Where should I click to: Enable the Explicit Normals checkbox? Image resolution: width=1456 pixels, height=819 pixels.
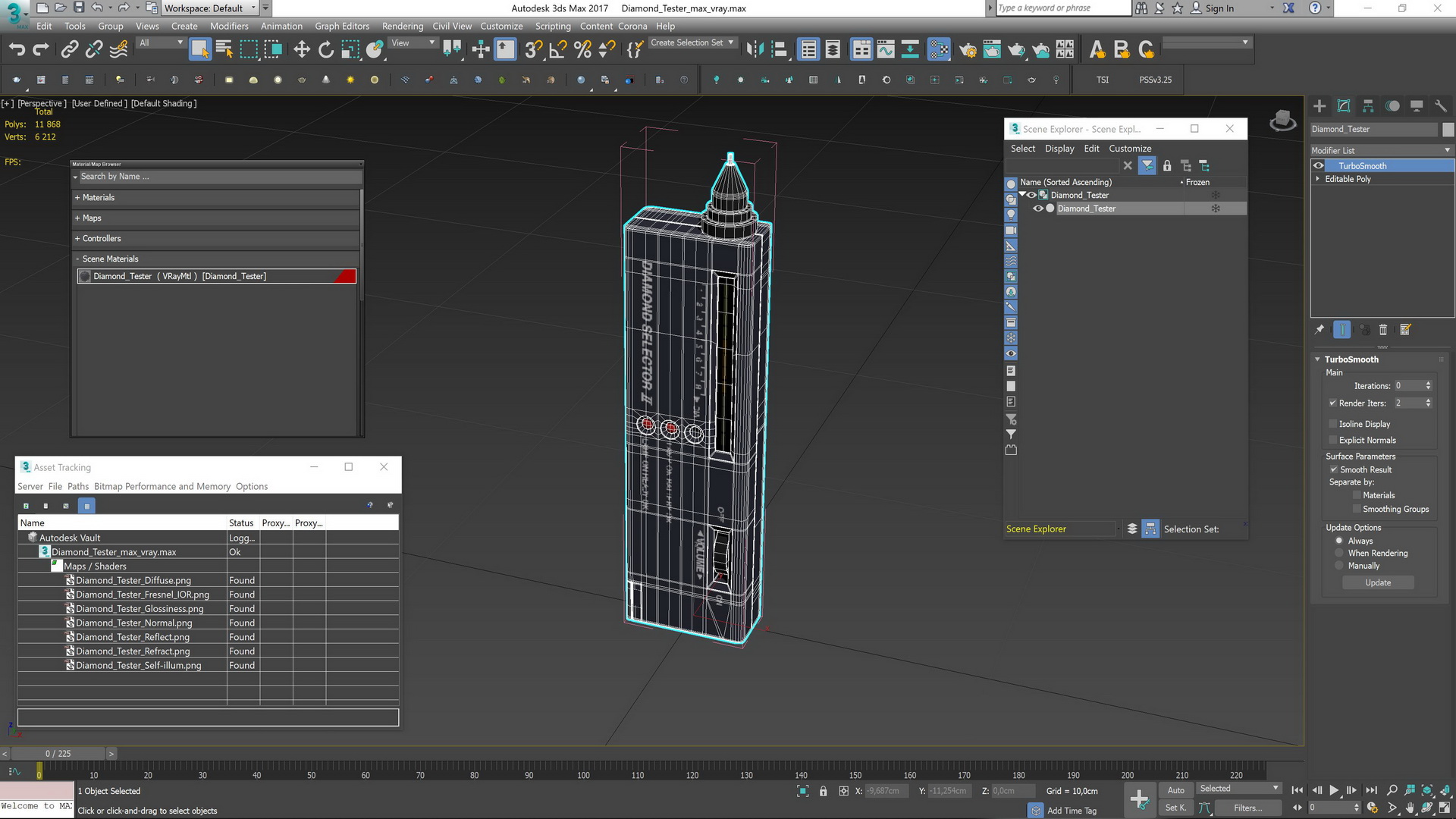1333,440
